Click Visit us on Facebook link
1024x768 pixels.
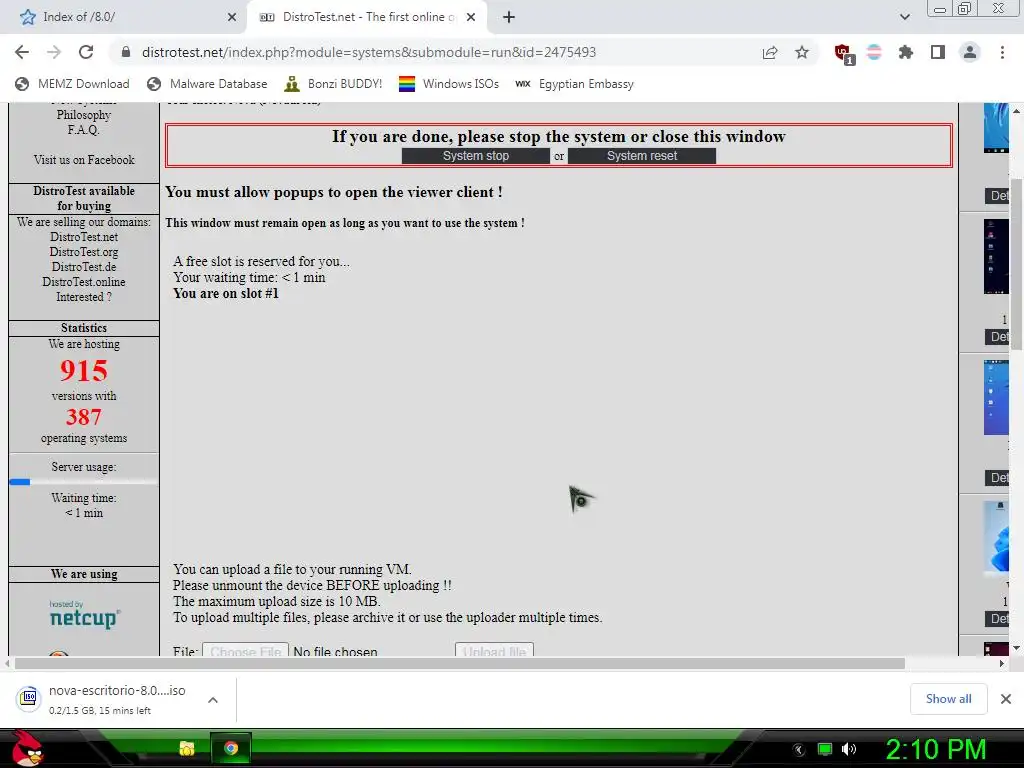84,160
